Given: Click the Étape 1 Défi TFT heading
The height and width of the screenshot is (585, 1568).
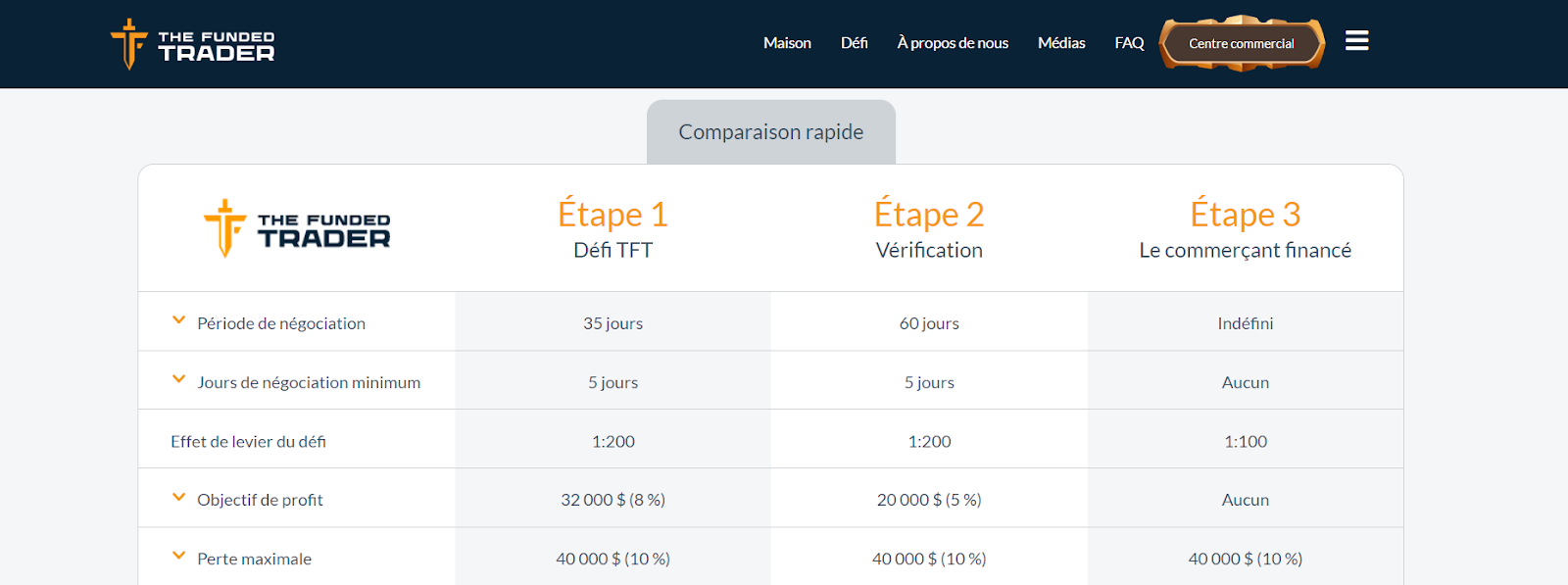Looking at the screenshot, I should point(613,227).
